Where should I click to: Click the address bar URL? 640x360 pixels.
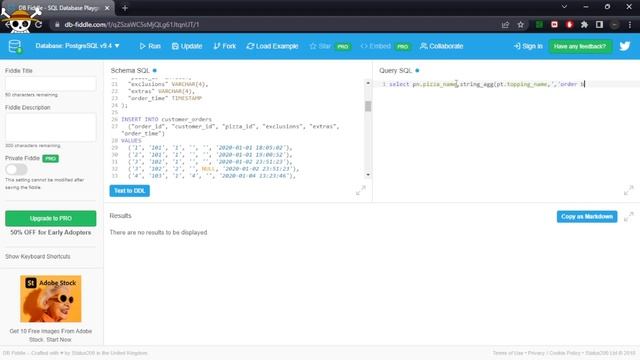pos(131,24)
